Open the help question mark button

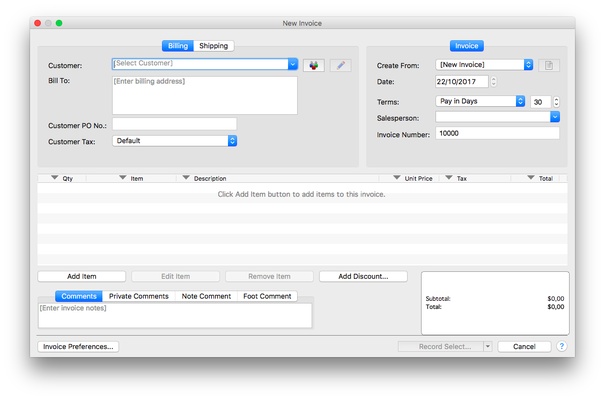[561, 346]
